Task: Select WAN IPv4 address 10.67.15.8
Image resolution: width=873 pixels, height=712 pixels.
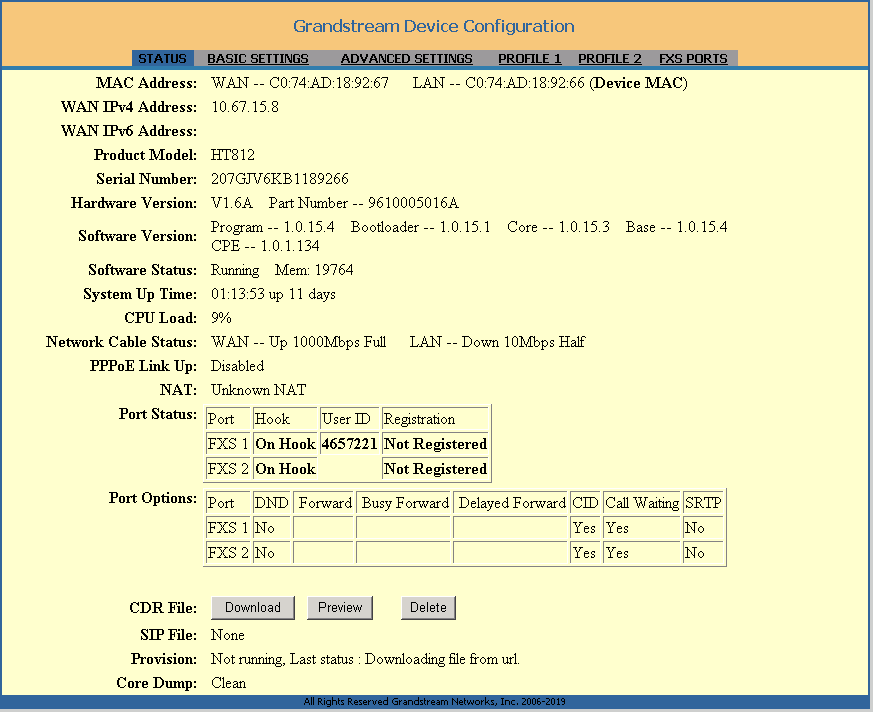Action: (x=245, y=107)
